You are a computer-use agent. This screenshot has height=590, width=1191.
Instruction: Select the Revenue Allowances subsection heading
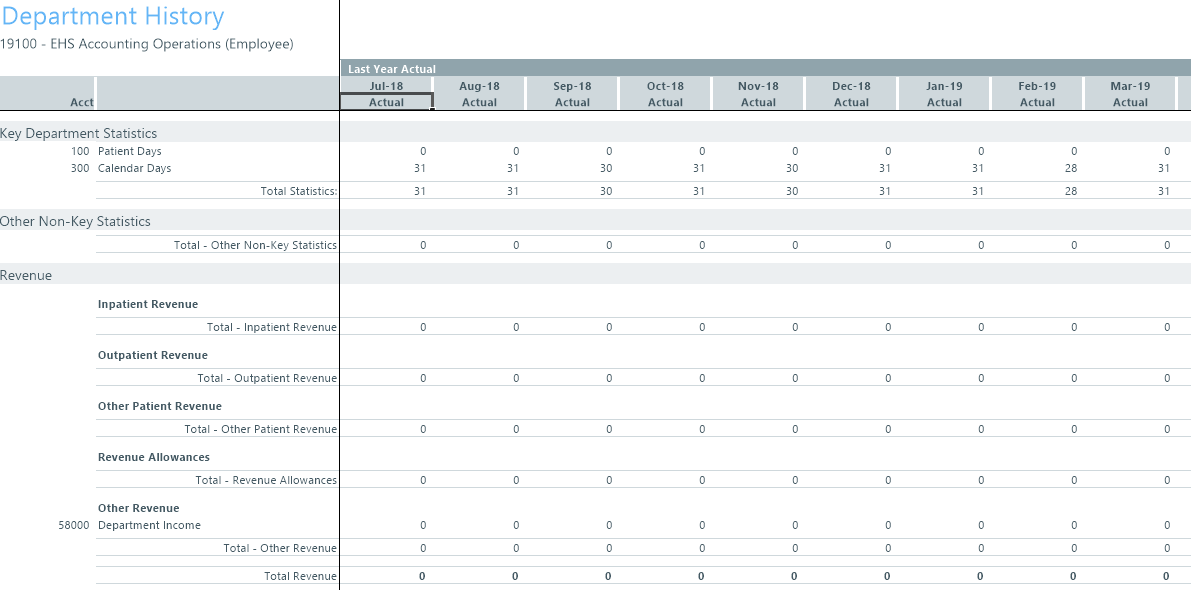[x=154, y=457]
